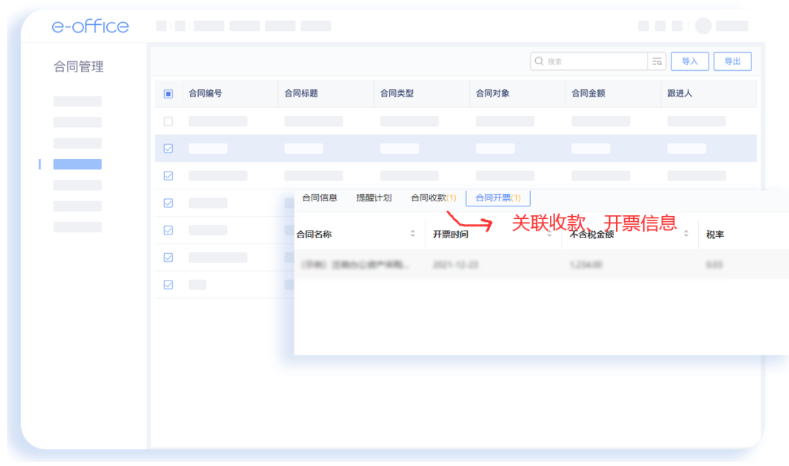789x466 pixels.
Task: Select the 合同开票(1) tab
Action: pos(498,198)
